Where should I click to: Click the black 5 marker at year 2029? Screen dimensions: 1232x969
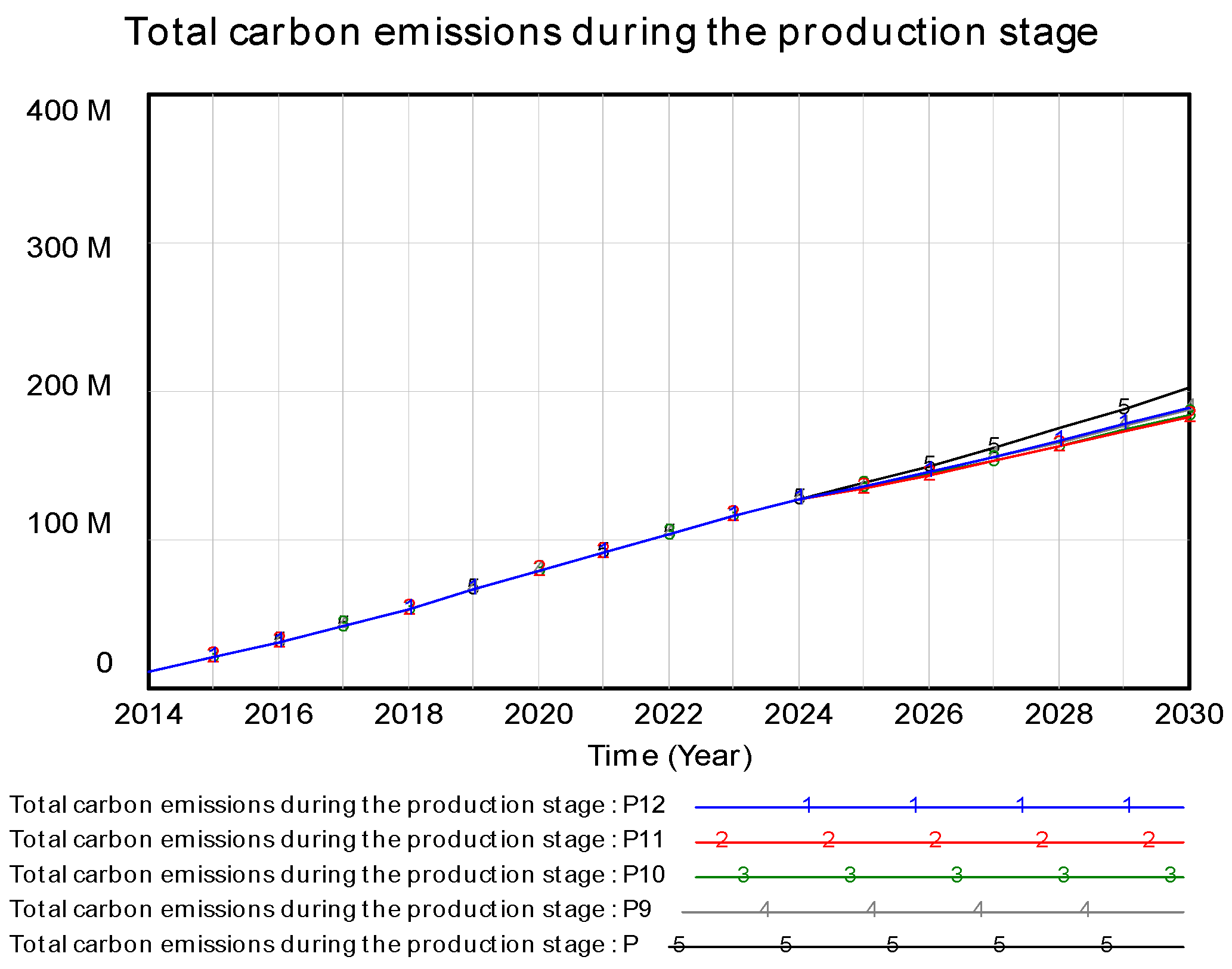[x=1124, y=407]
